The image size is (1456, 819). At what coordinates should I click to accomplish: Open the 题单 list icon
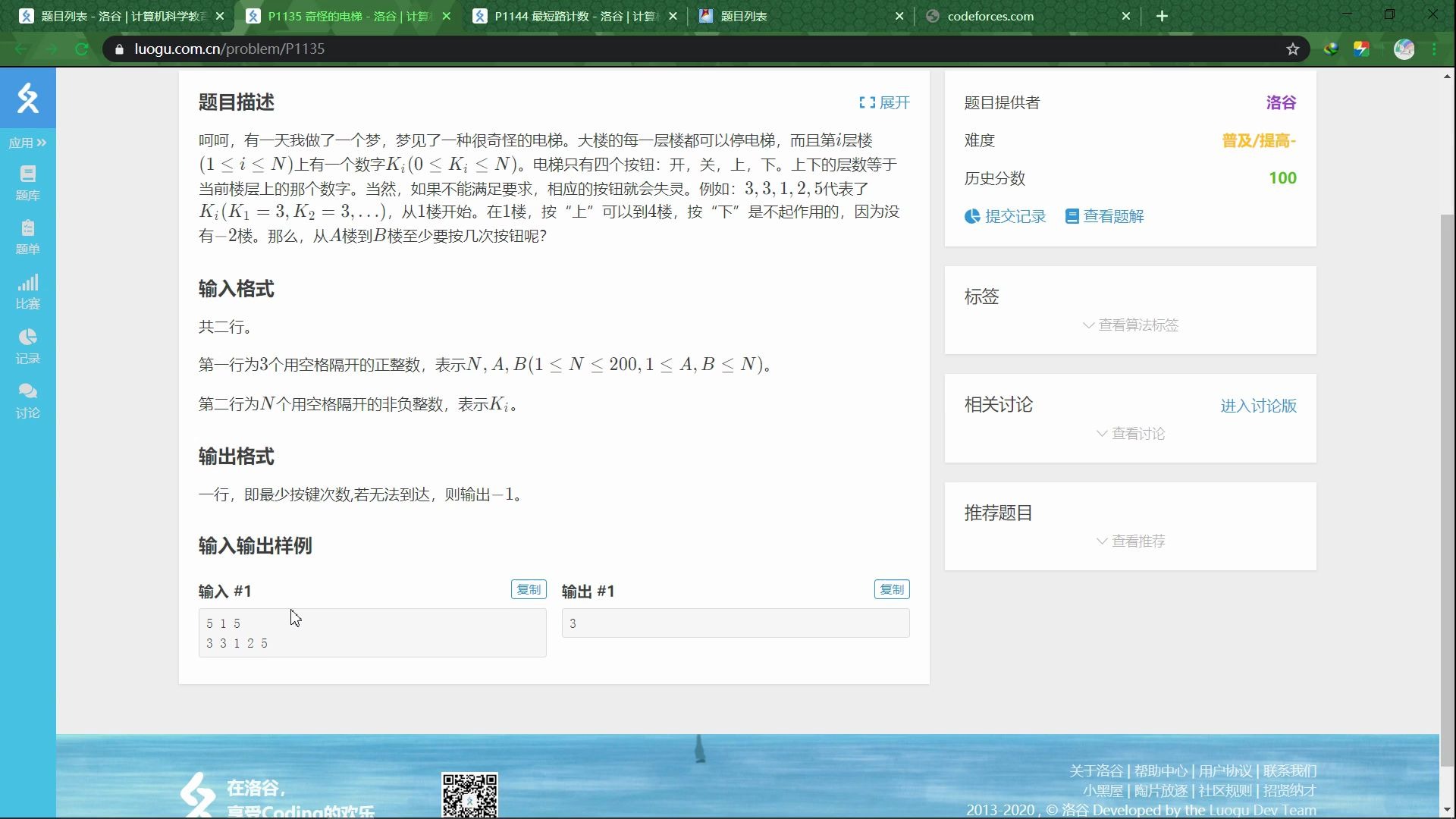point(28,237)
